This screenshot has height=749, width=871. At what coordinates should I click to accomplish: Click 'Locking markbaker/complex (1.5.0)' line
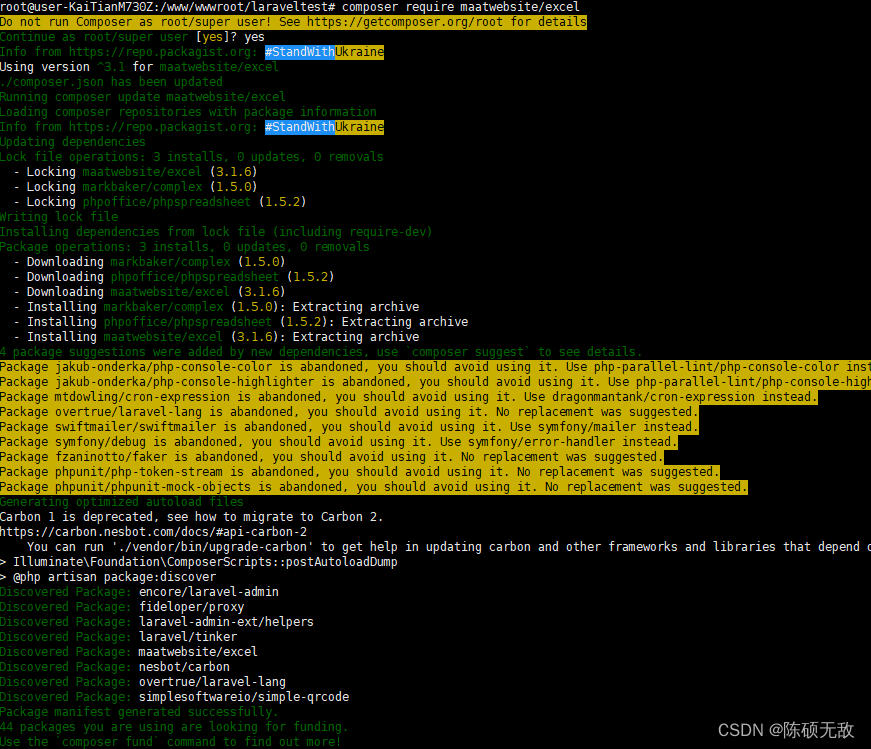[136, 187]
